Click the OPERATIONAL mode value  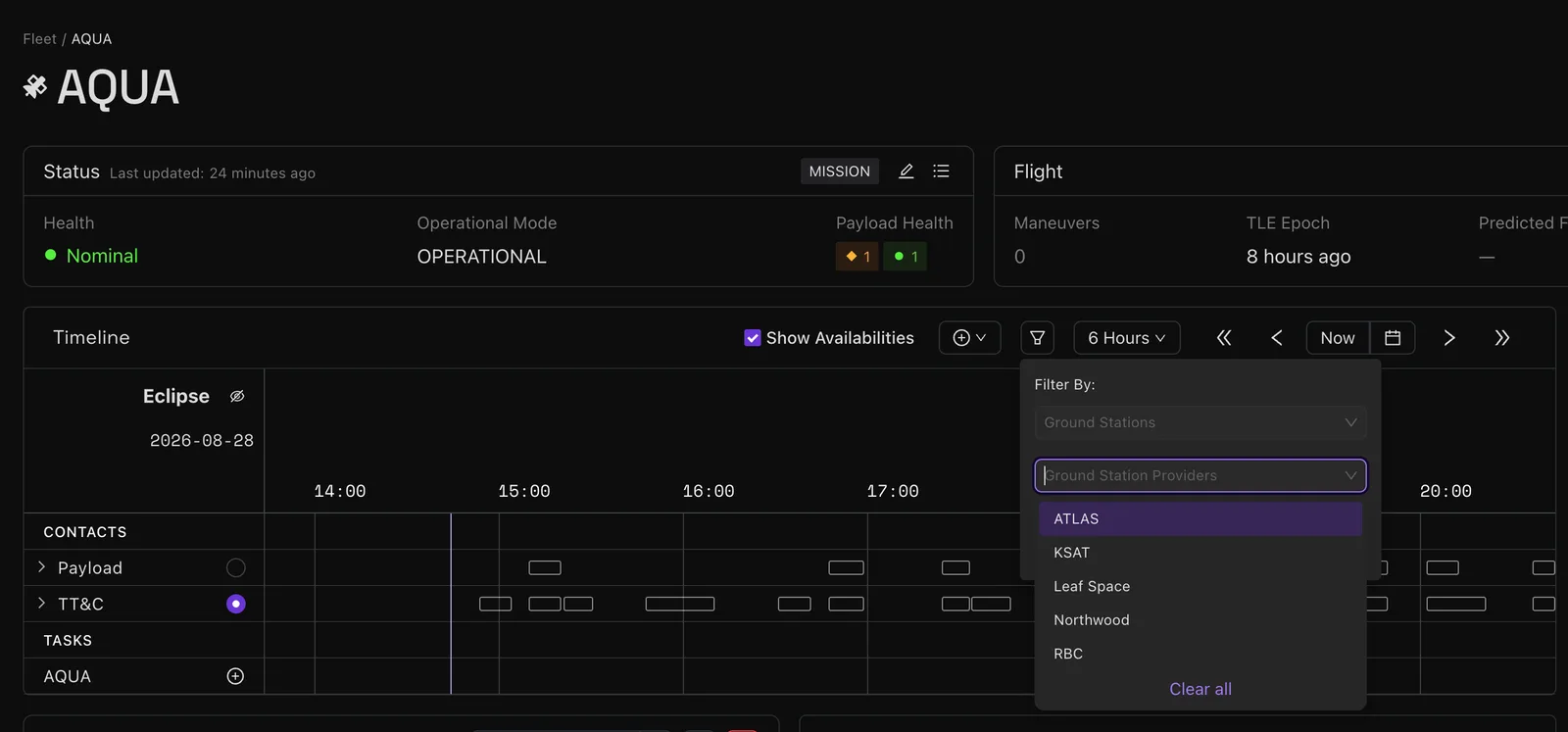(482, 257)
